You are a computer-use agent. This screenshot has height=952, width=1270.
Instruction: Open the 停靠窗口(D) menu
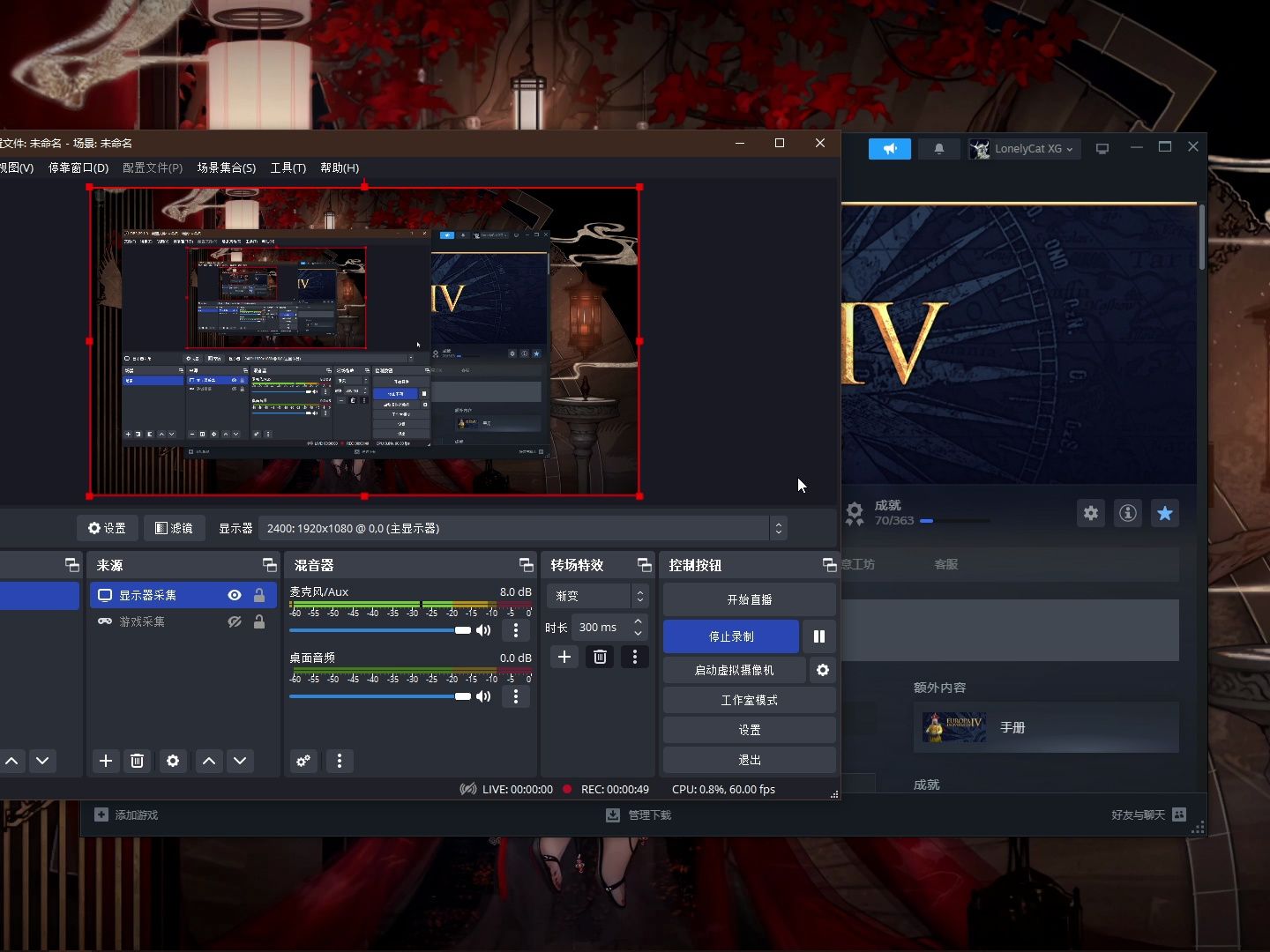tap(78, 167)
